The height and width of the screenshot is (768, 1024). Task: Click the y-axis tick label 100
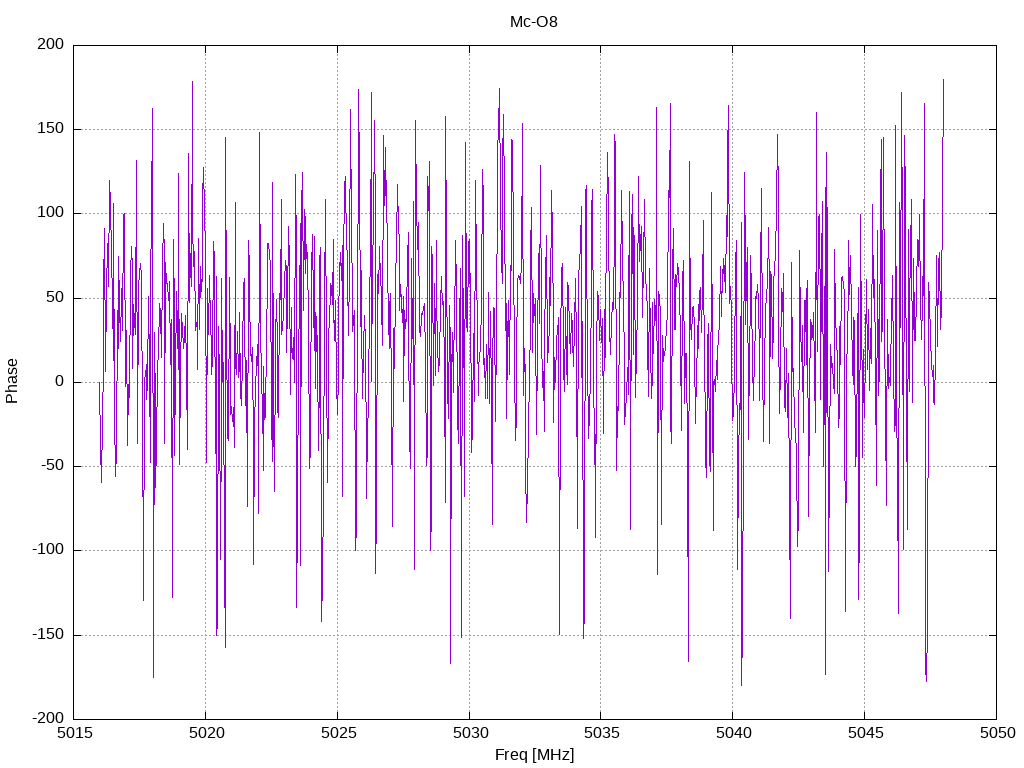point(51,213)
